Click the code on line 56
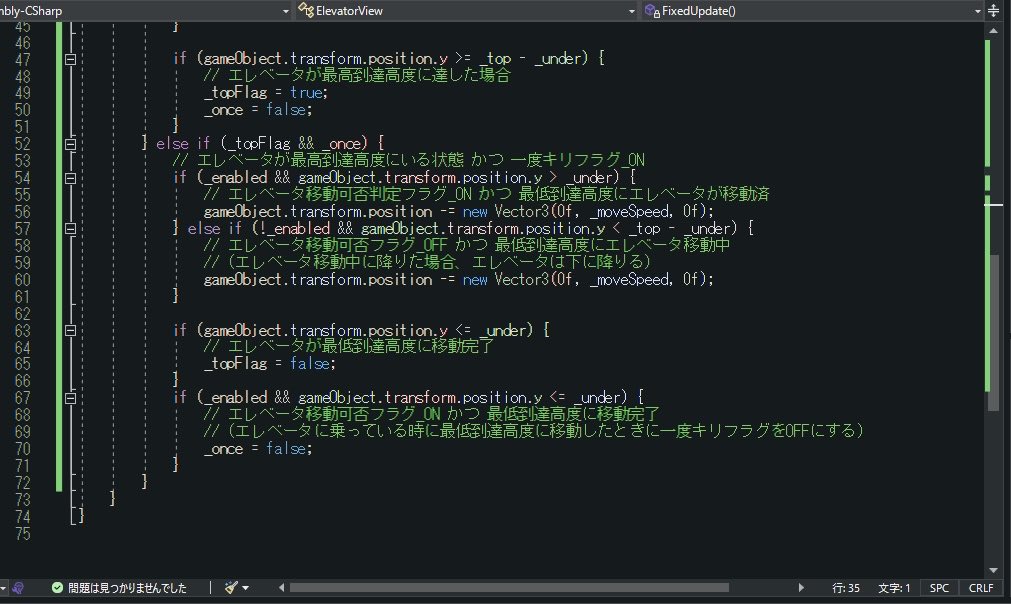The height and width of the screenshot is (604, 1011). tap(459, 211)
